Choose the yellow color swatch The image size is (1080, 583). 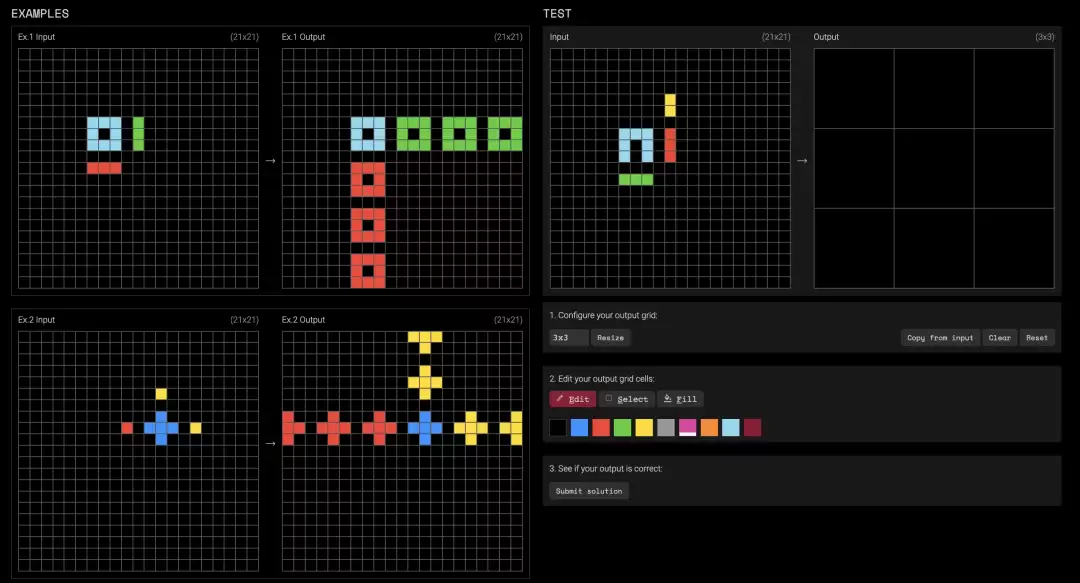click(644, 428)
